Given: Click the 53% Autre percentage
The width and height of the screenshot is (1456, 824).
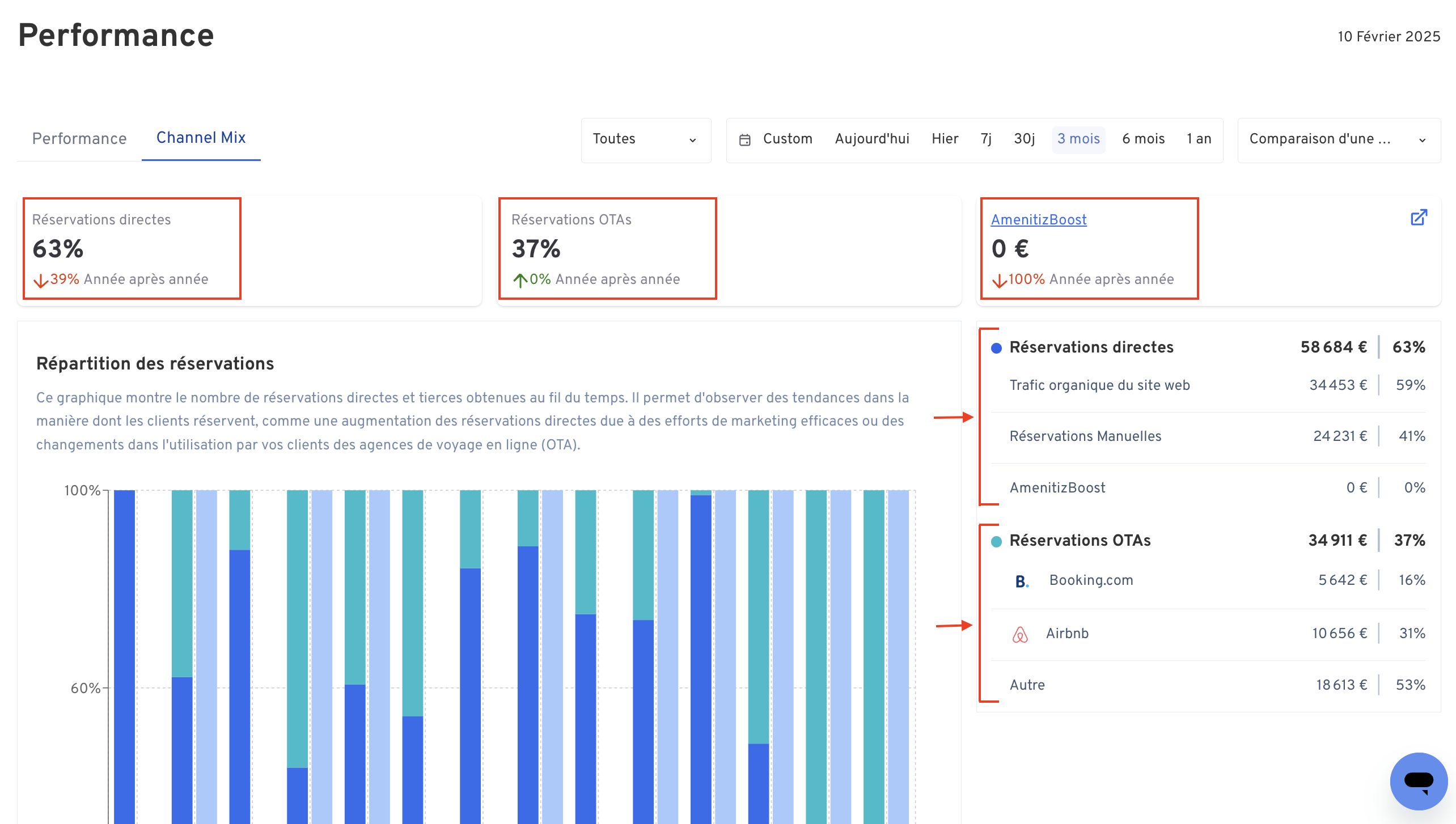Looking at the screenshot, I should [1410, 685].
